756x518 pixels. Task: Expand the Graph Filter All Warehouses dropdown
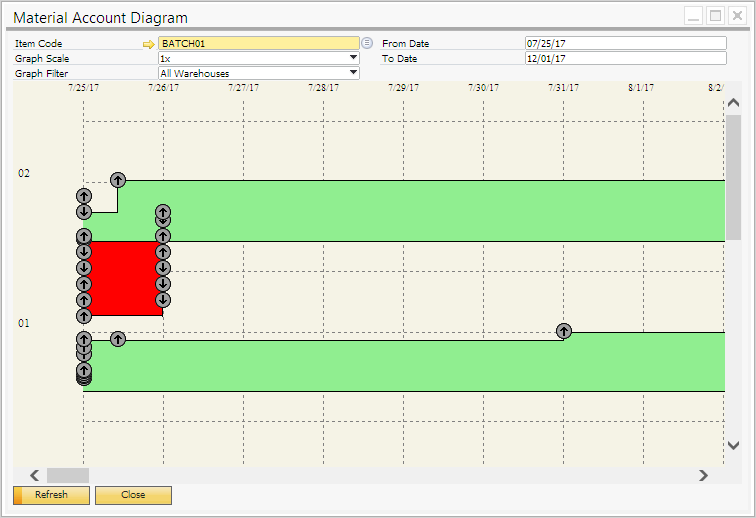tap(353, 73)
